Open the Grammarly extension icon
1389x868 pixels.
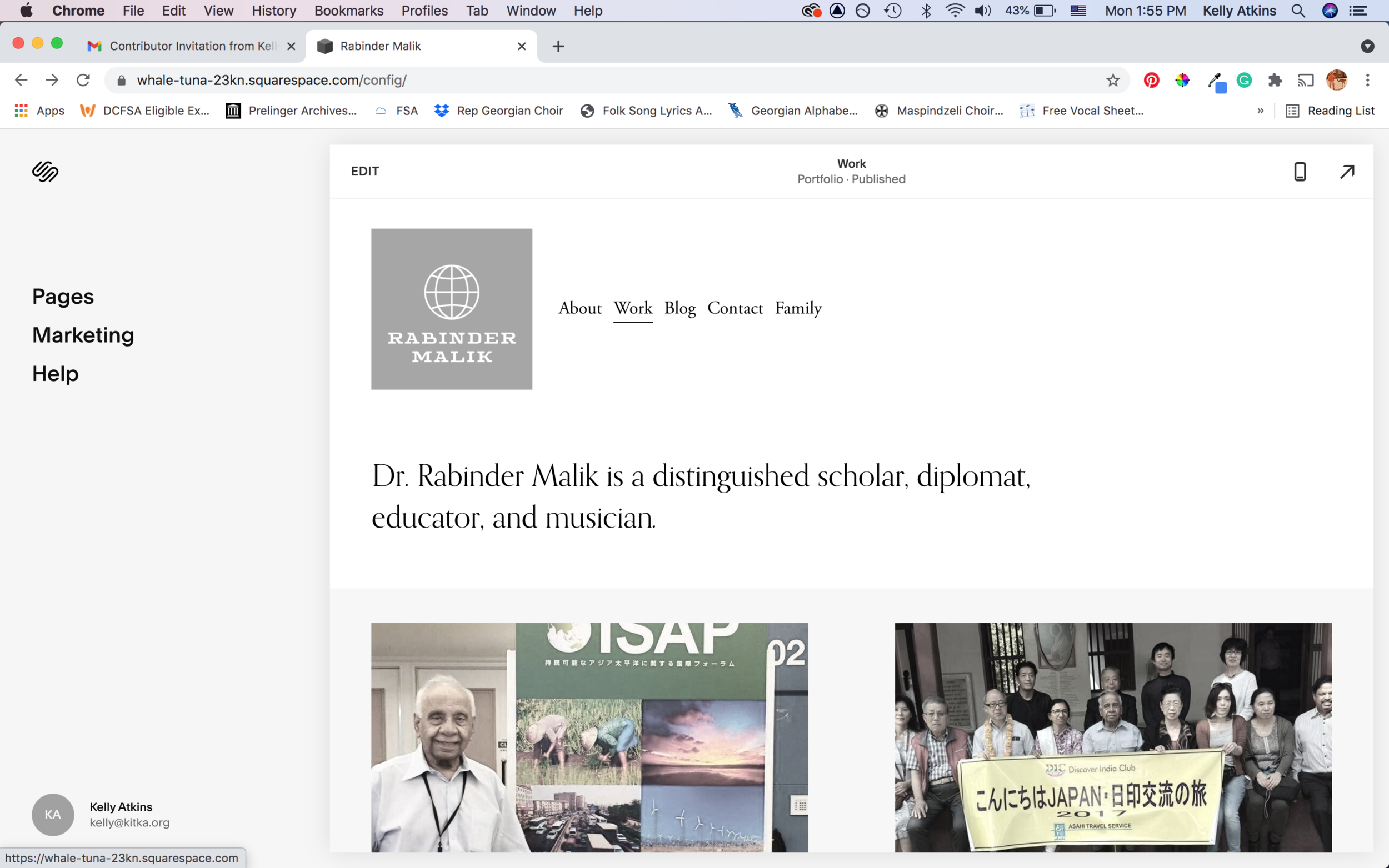pyautogui.click(x=1244, y=81)
